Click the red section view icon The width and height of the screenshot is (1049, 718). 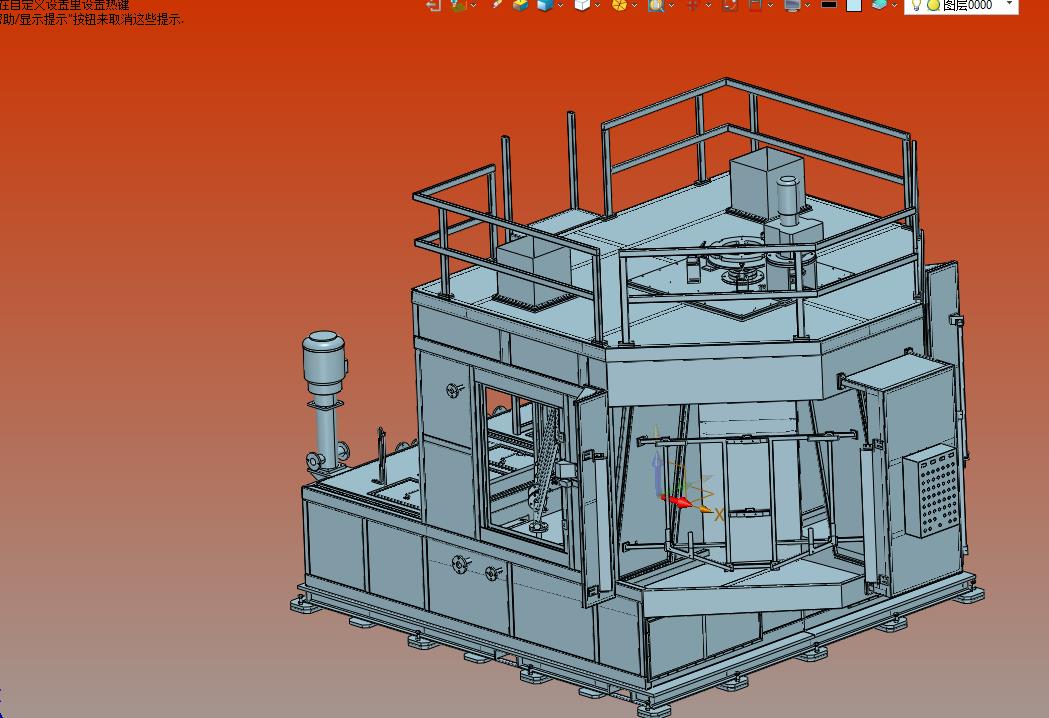pos(755,5)
